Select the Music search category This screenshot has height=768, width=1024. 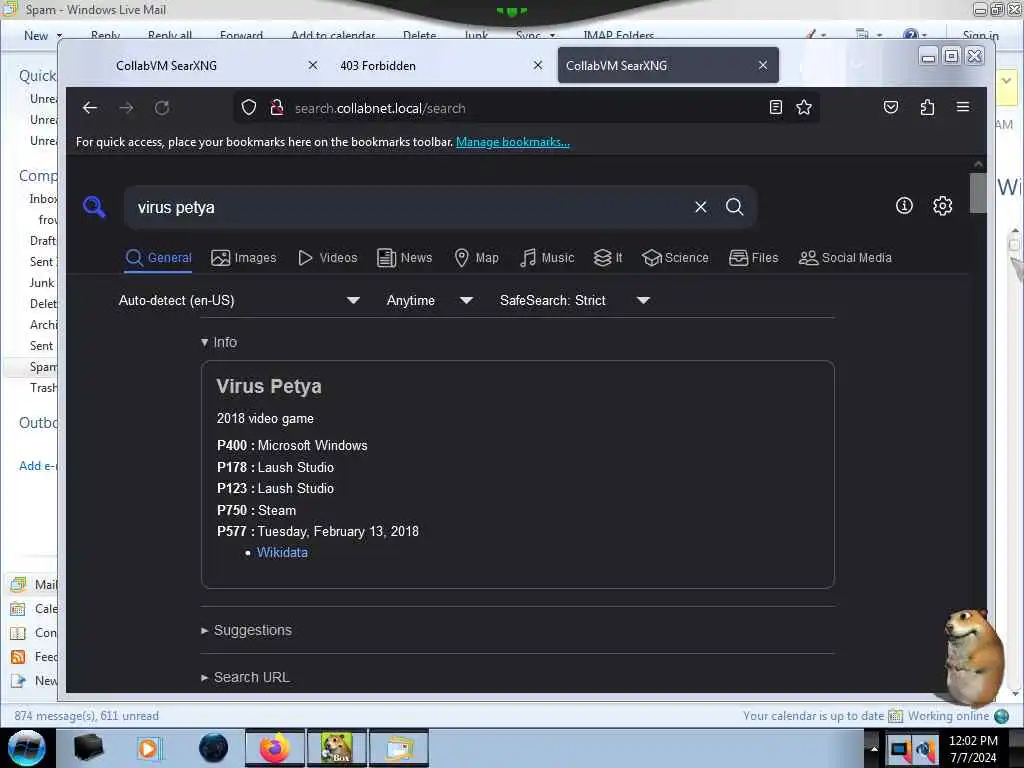[x=547, y=258]
